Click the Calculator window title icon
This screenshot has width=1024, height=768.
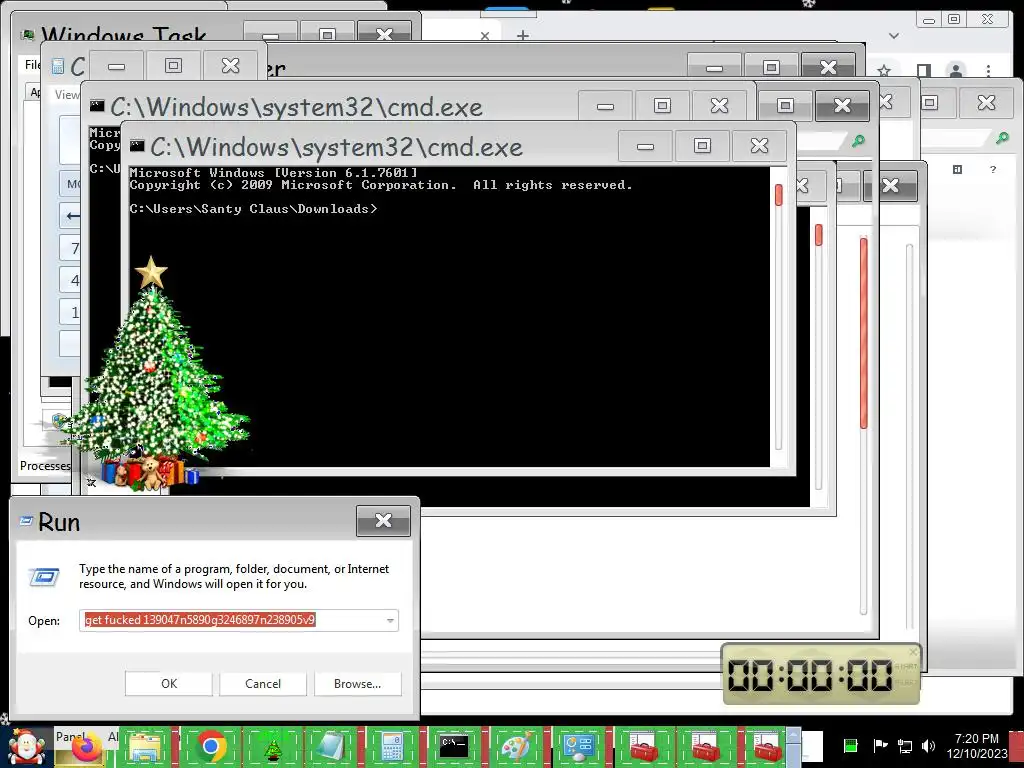click(x=58, y=66)
